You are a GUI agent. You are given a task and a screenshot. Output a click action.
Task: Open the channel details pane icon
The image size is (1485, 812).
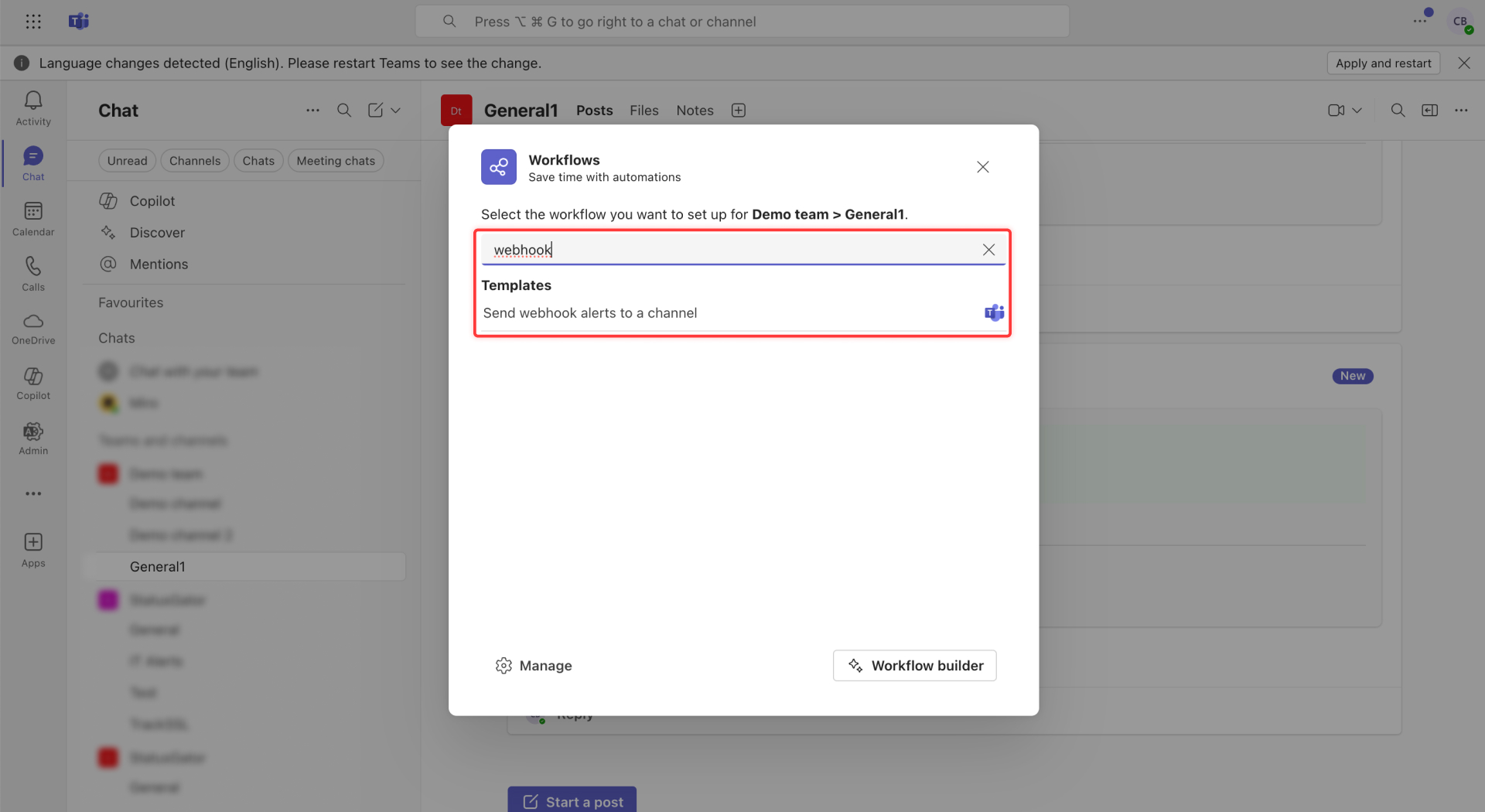(1429, 111)
